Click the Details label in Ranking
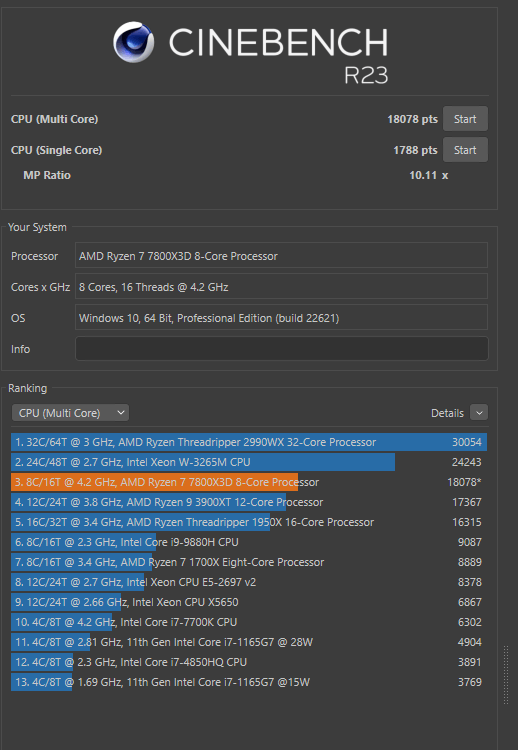The image size is (518, 750). pyautogui.click(x=447, y=413)
